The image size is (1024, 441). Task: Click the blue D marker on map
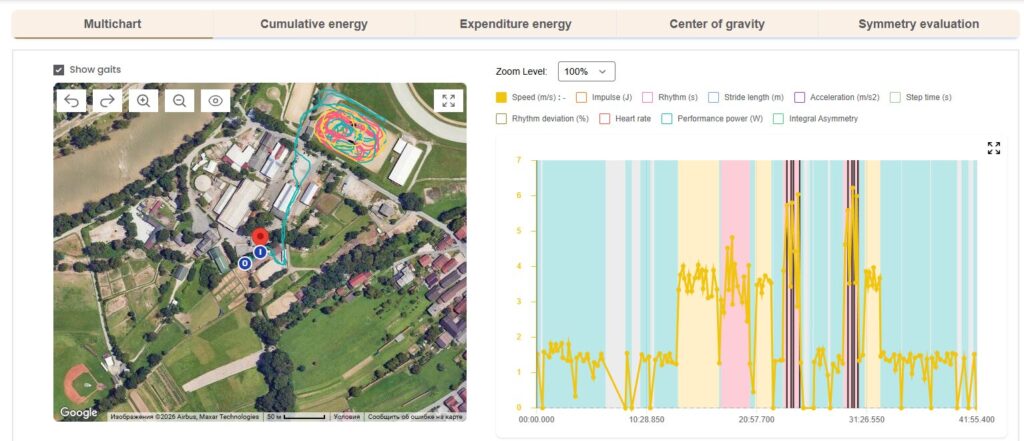pyautogui.click(x=245, y=263)
